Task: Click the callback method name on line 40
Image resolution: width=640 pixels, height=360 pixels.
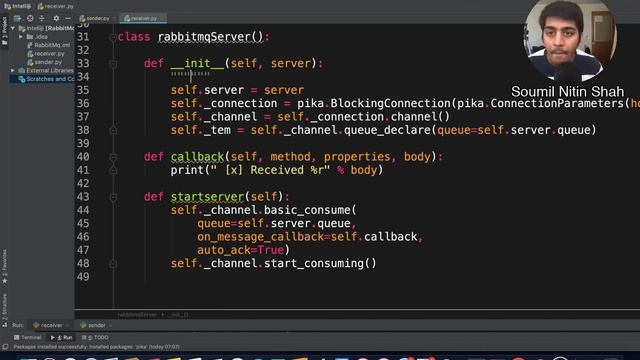Action: [197, 157]
